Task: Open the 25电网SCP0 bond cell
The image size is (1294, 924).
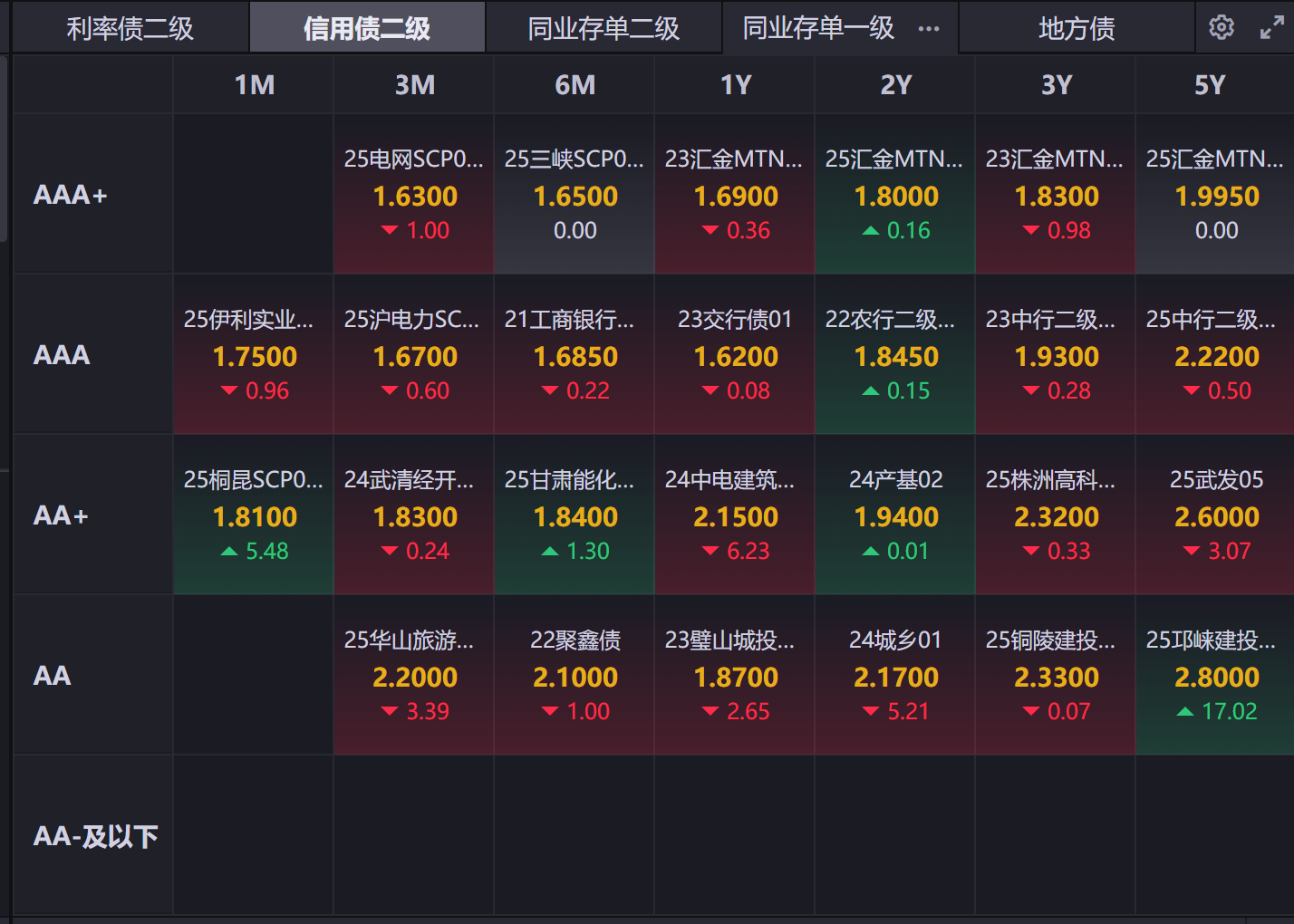Action: pyautogui.click(x=414, y=195)
